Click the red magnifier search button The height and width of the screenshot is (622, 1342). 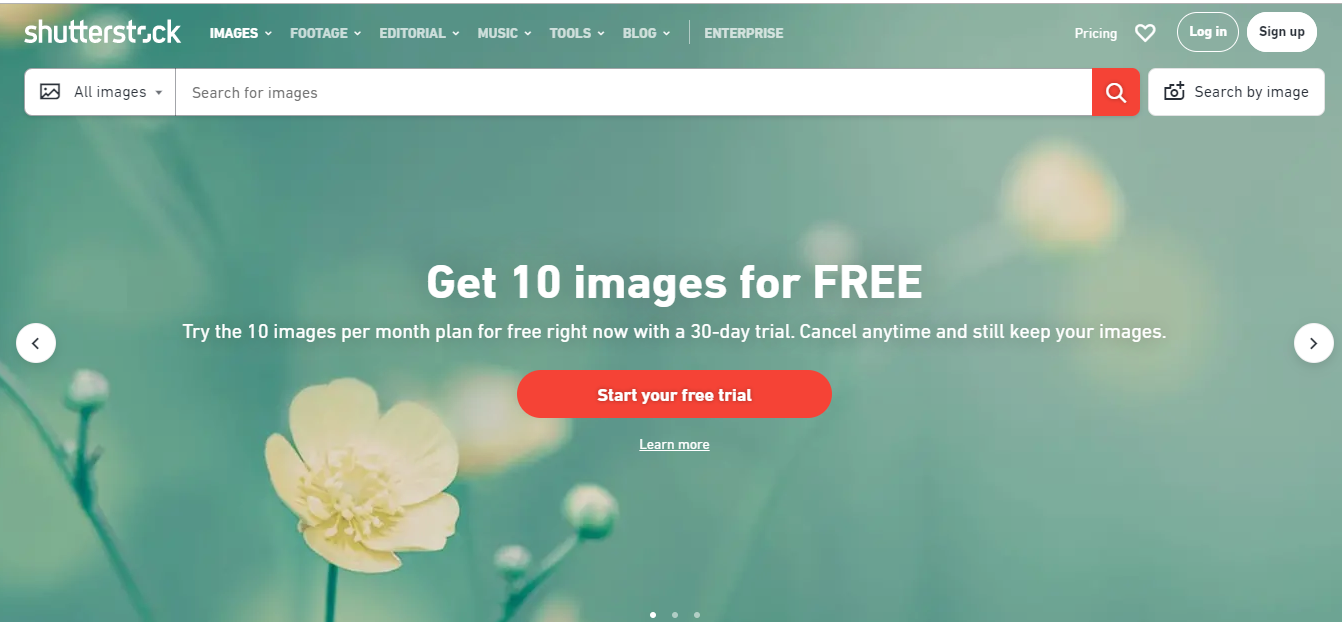(x=1116, y=92)
